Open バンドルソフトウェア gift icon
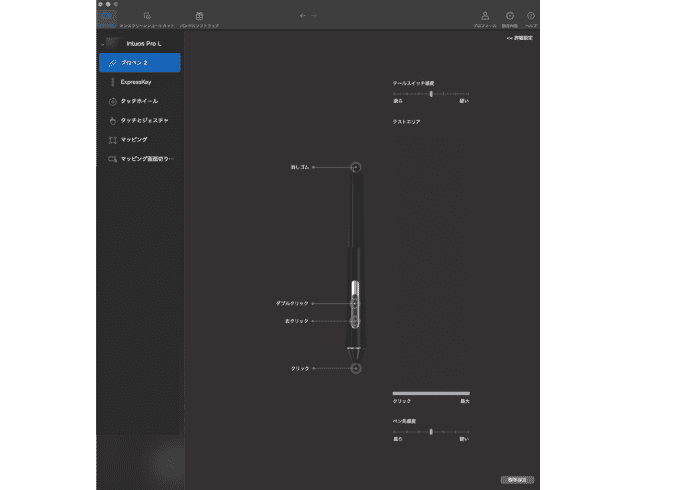This screenshot has height=490, width=690. (199, 17)
